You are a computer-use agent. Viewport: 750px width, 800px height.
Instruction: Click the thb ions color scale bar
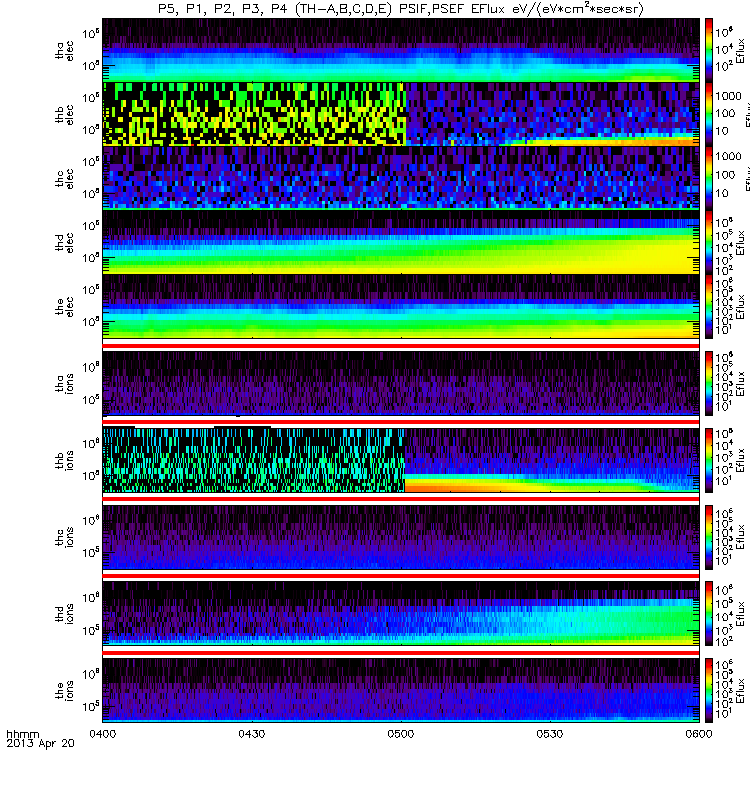coord(709,460)
